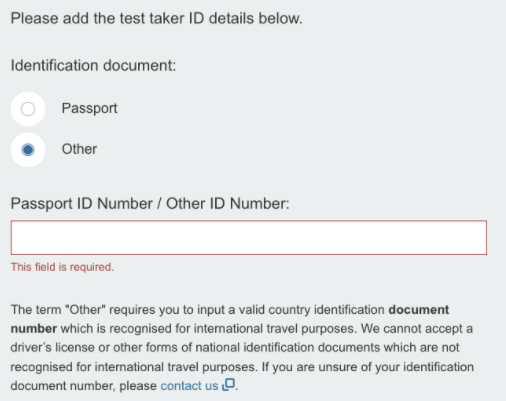Viewport: 506px width, 401px height.
Task: Click the 'international travel purposes' text in the second line
Action: 276,329
